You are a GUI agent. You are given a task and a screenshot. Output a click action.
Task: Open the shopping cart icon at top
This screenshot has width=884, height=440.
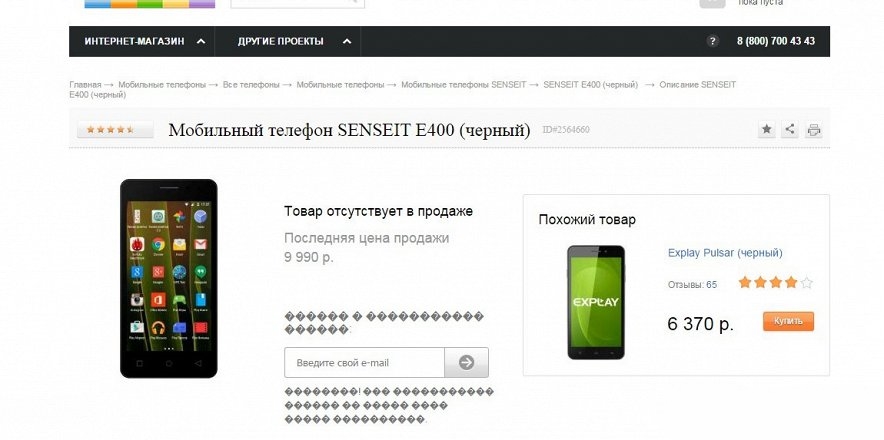coord(712,3)
